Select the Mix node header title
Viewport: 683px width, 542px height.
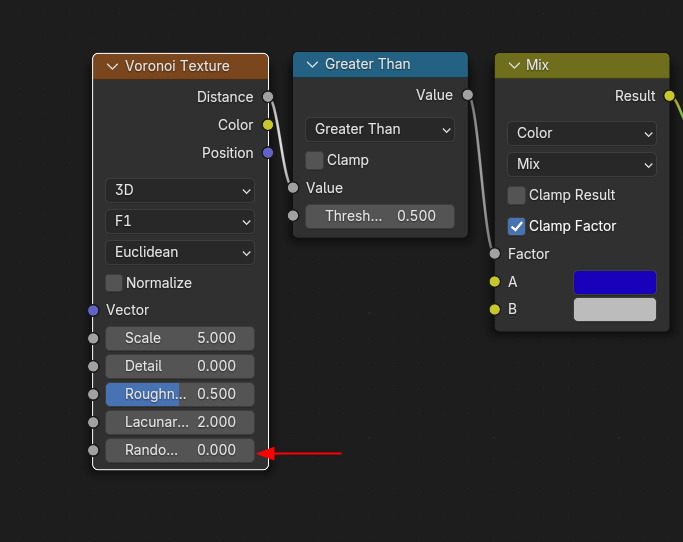(x=537, y=65)
